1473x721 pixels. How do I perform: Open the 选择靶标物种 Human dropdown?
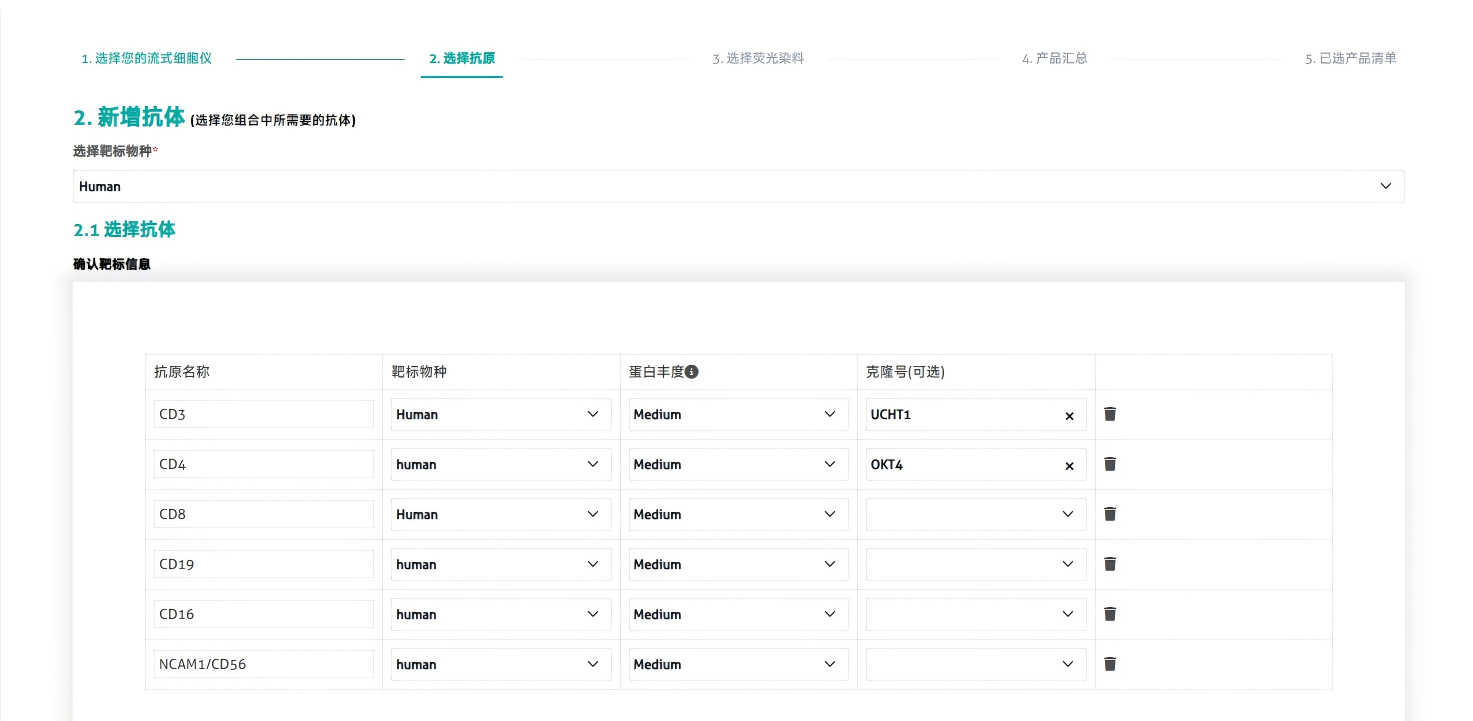tap(738, 186)
